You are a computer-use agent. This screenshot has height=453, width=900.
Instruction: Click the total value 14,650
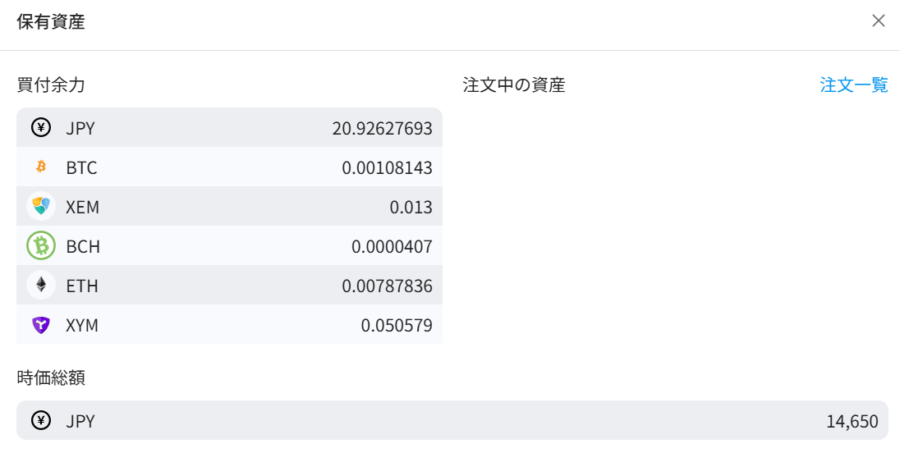851,421
